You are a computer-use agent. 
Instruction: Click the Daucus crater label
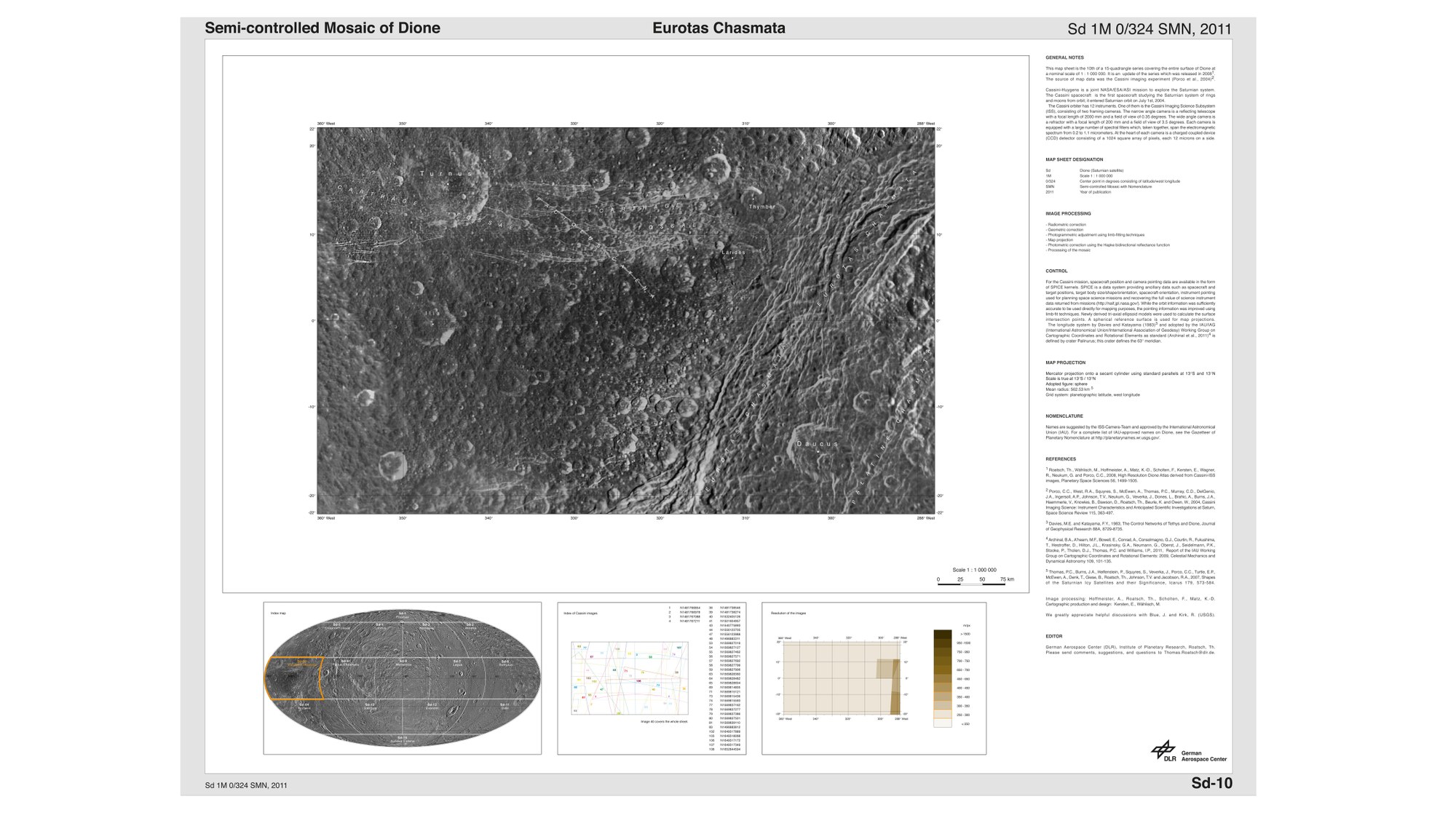pos(817,443)
